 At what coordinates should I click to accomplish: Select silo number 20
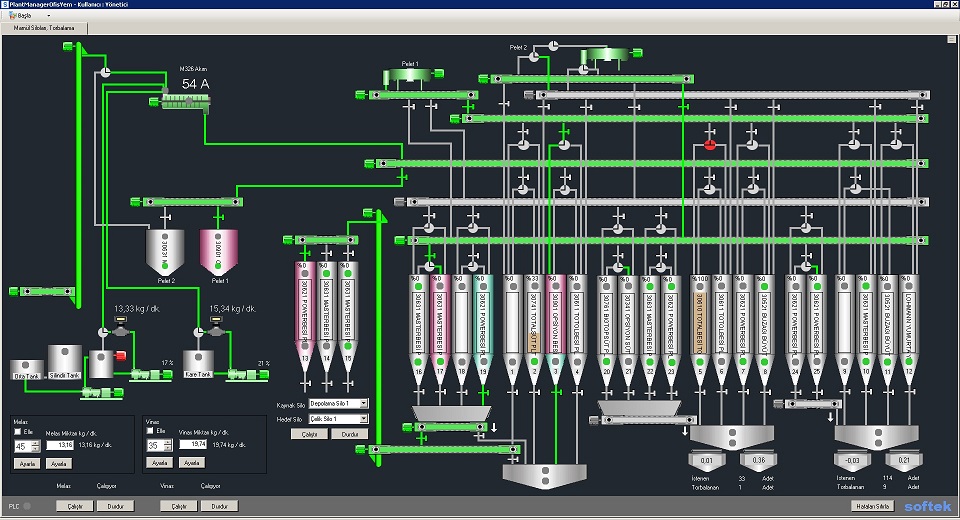[606, 328]
